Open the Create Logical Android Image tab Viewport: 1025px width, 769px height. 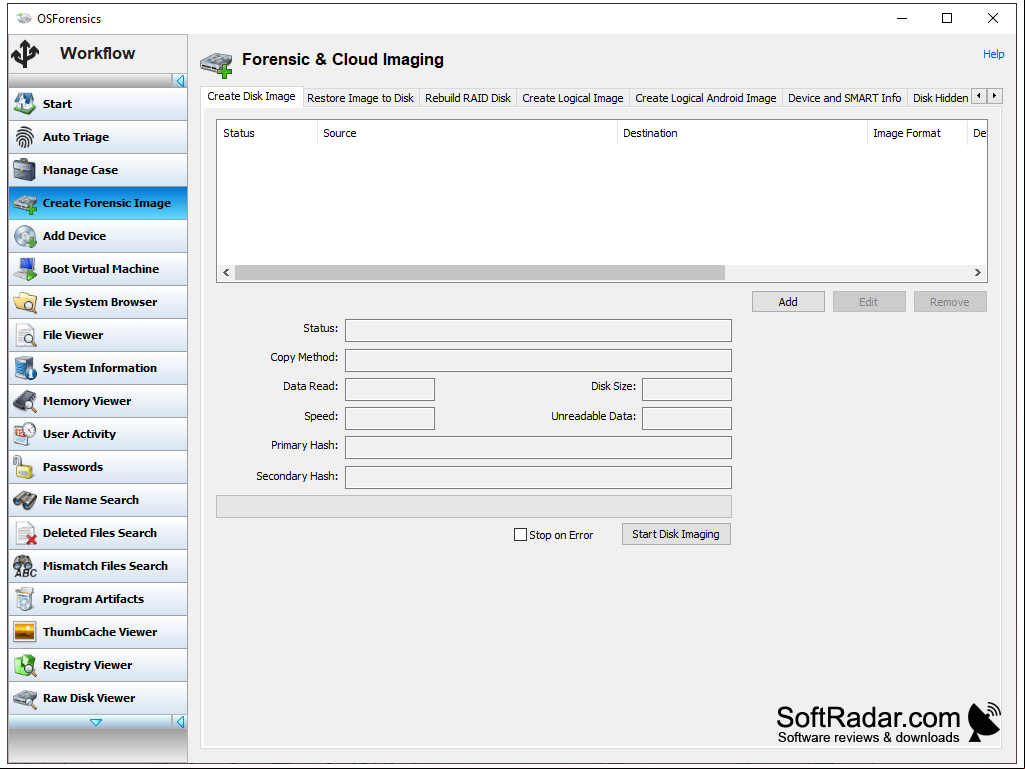tap(706, 98)
